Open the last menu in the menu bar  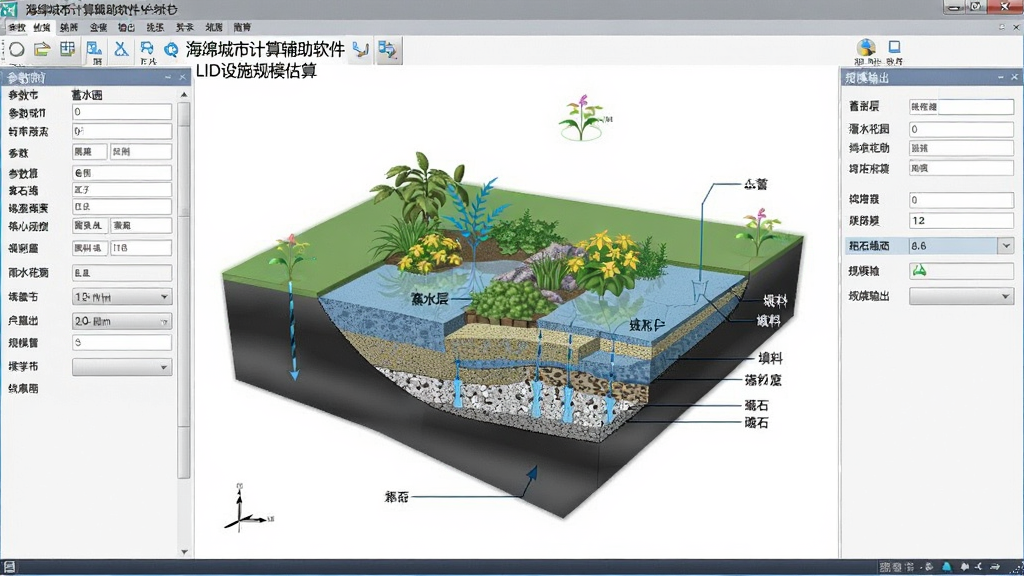point(242,27)
